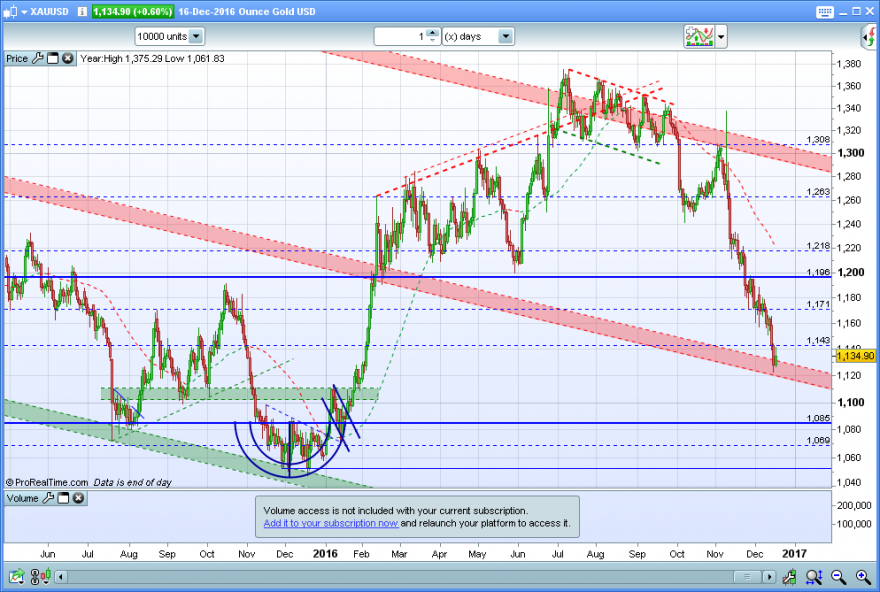Open the chart style candlestick icon
This screenshot has height=592, width=880.
[40, 576]
